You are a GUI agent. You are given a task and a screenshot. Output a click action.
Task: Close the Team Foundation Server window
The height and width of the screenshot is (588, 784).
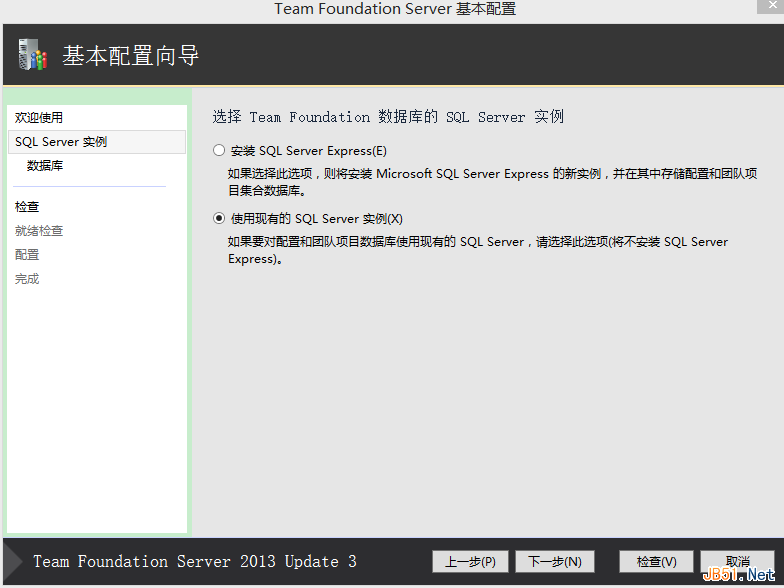click(772, 5)
